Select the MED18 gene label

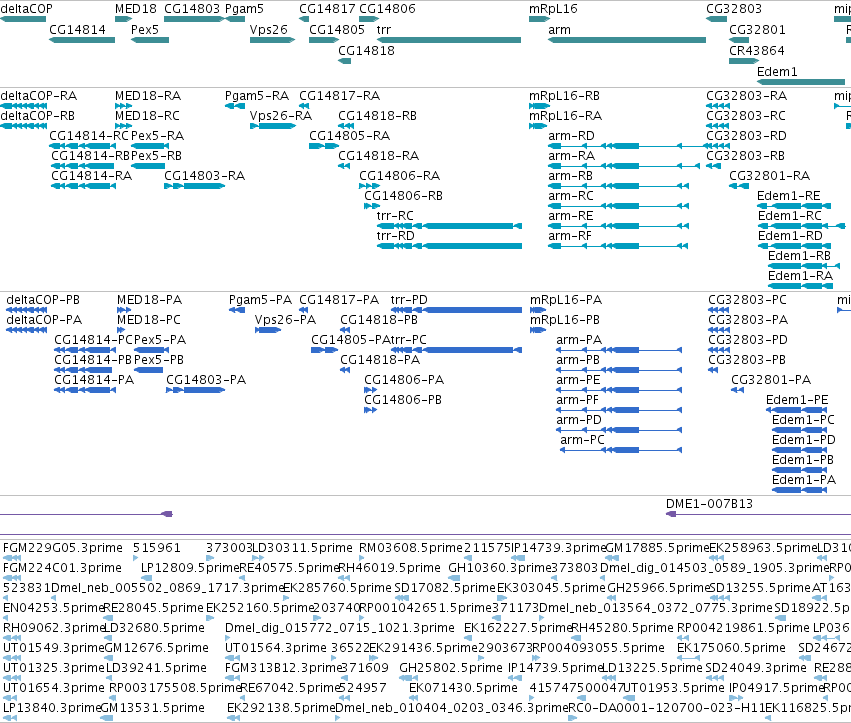point(136,9)
